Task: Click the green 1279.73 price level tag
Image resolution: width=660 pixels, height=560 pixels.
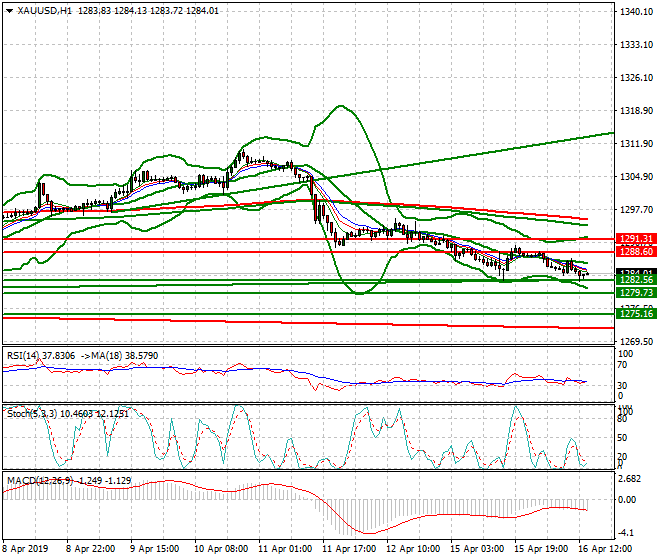Action: click(x=635, y=293)
